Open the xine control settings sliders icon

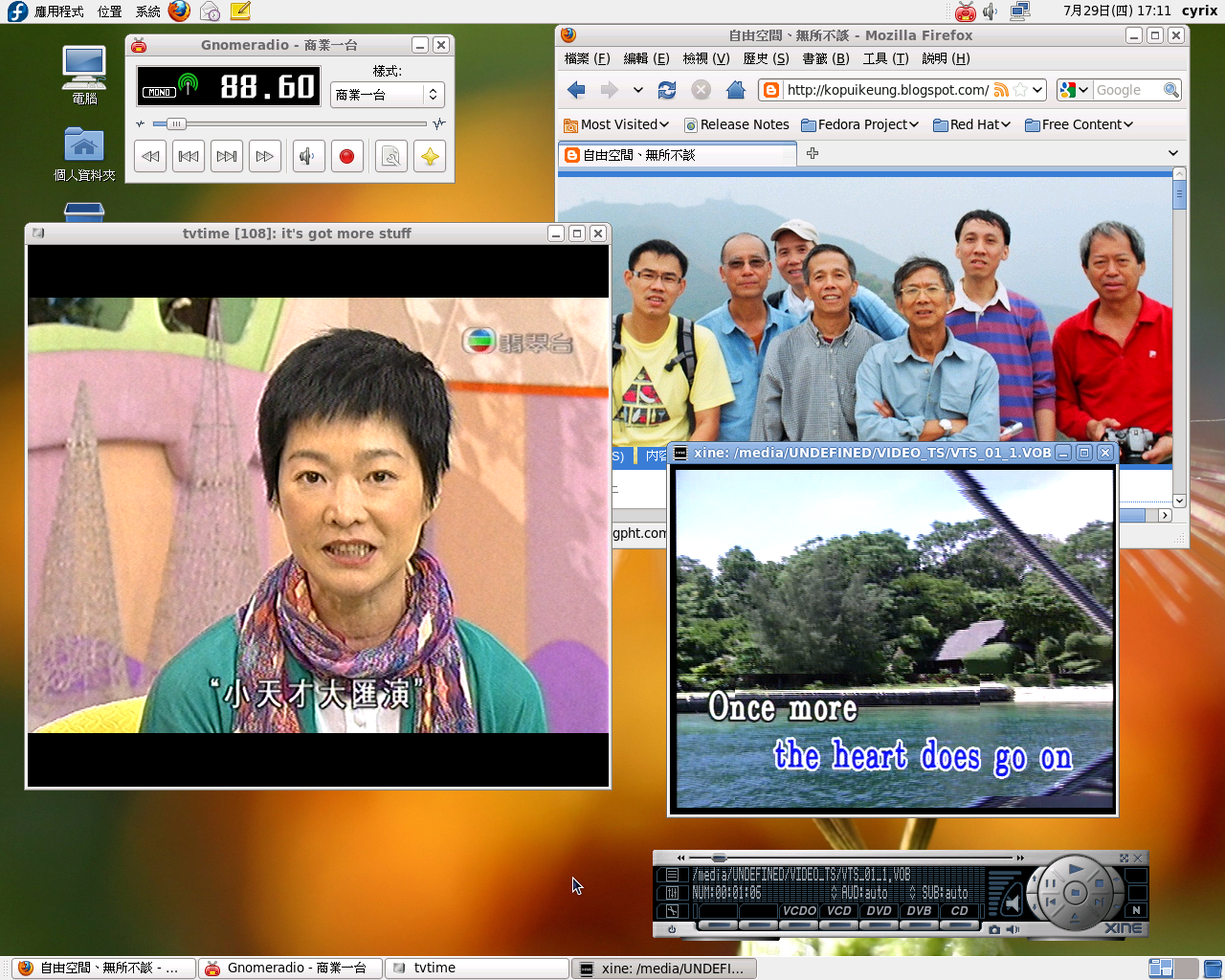672,893
